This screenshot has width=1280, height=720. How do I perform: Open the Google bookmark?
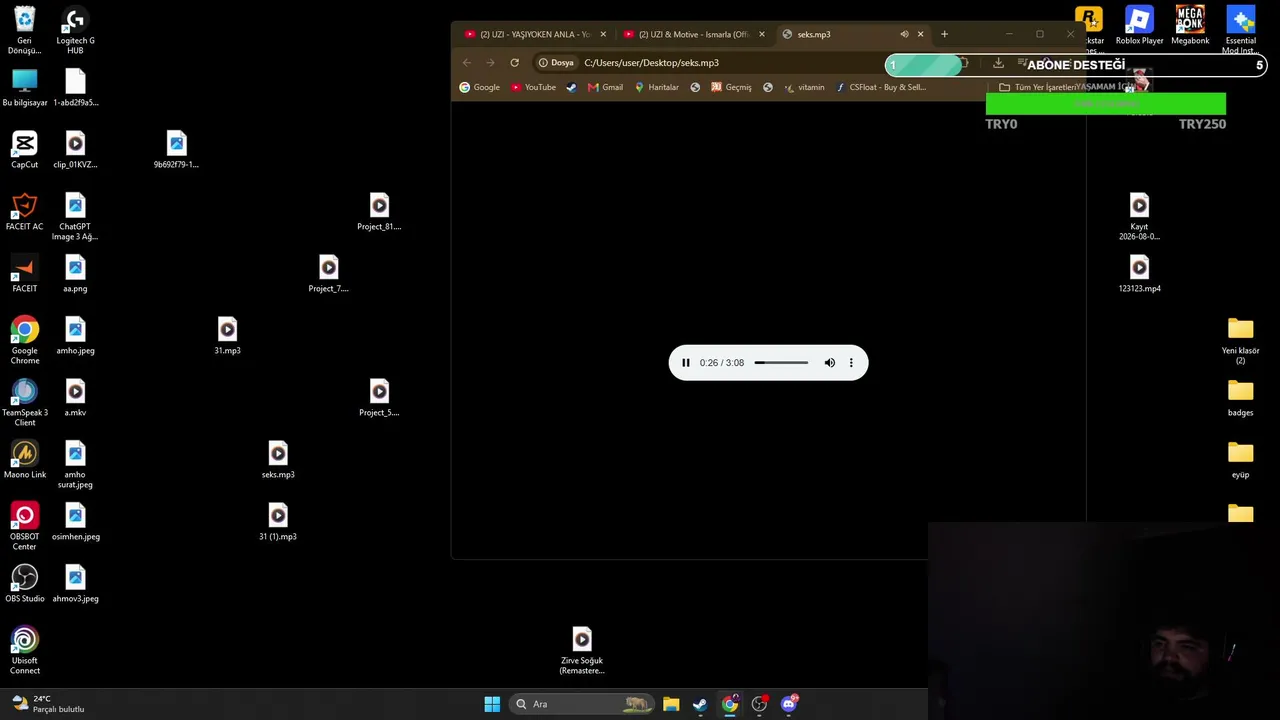[479, 87]
